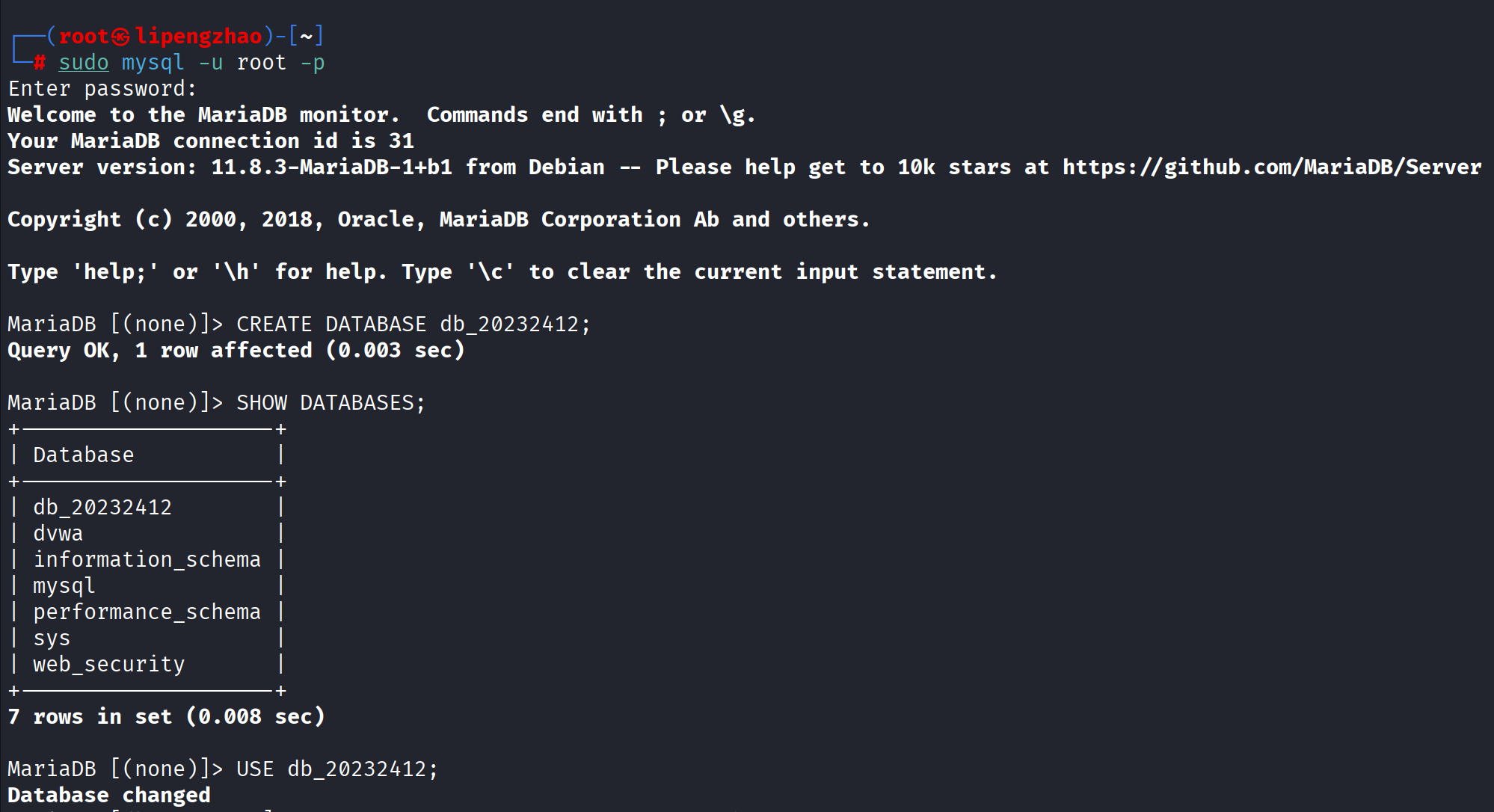
Task: Click the Query OK result message
Action: tap(236, 350)
